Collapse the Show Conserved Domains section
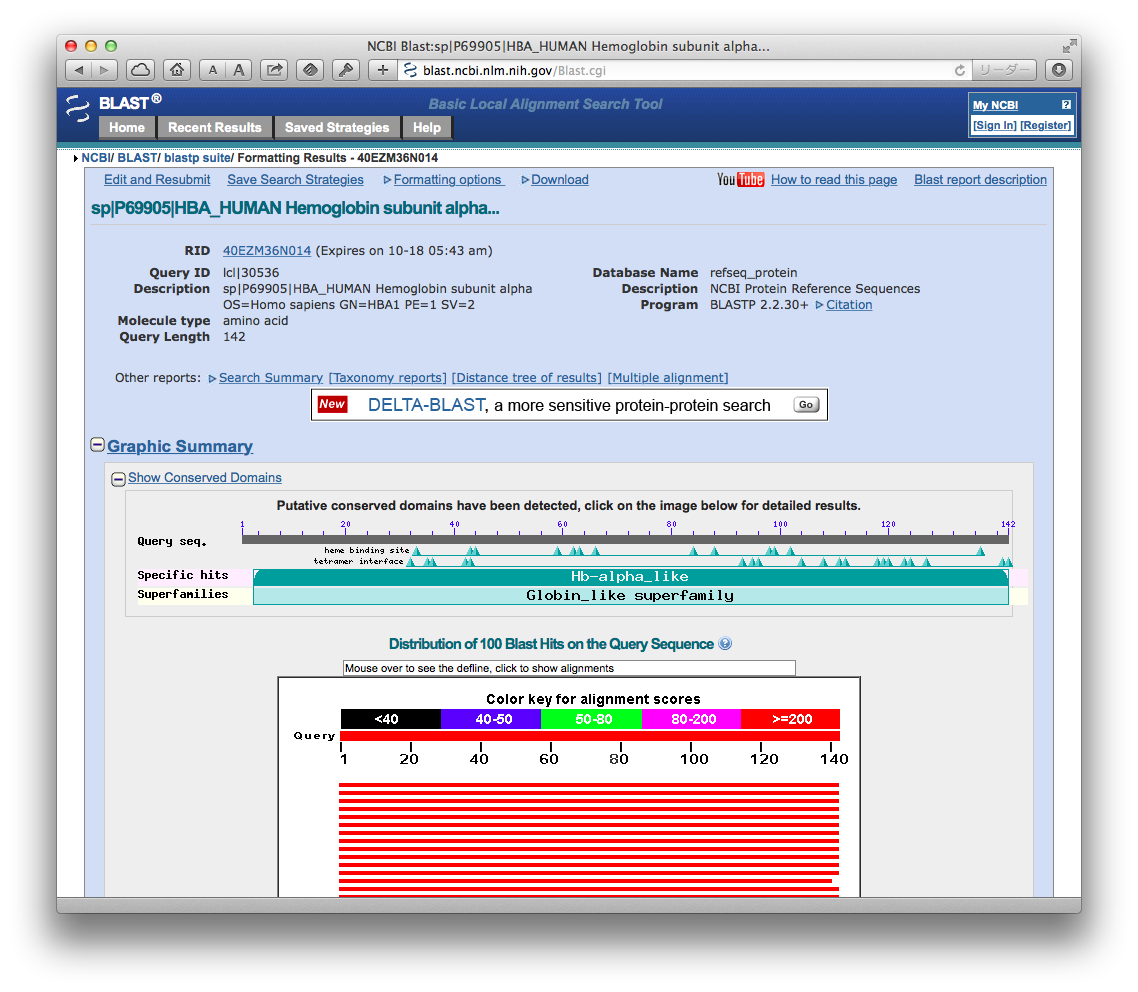The width and height of the screenshot is (1138, 992). [118, 479]
